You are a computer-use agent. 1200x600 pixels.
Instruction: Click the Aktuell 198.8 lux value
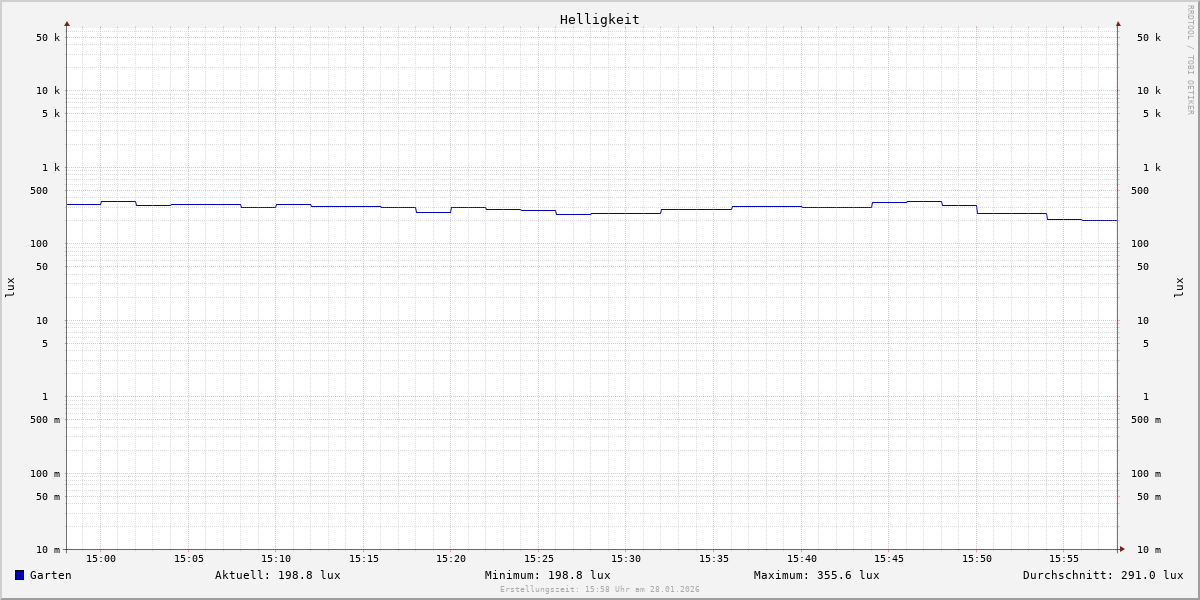point(277,575)
